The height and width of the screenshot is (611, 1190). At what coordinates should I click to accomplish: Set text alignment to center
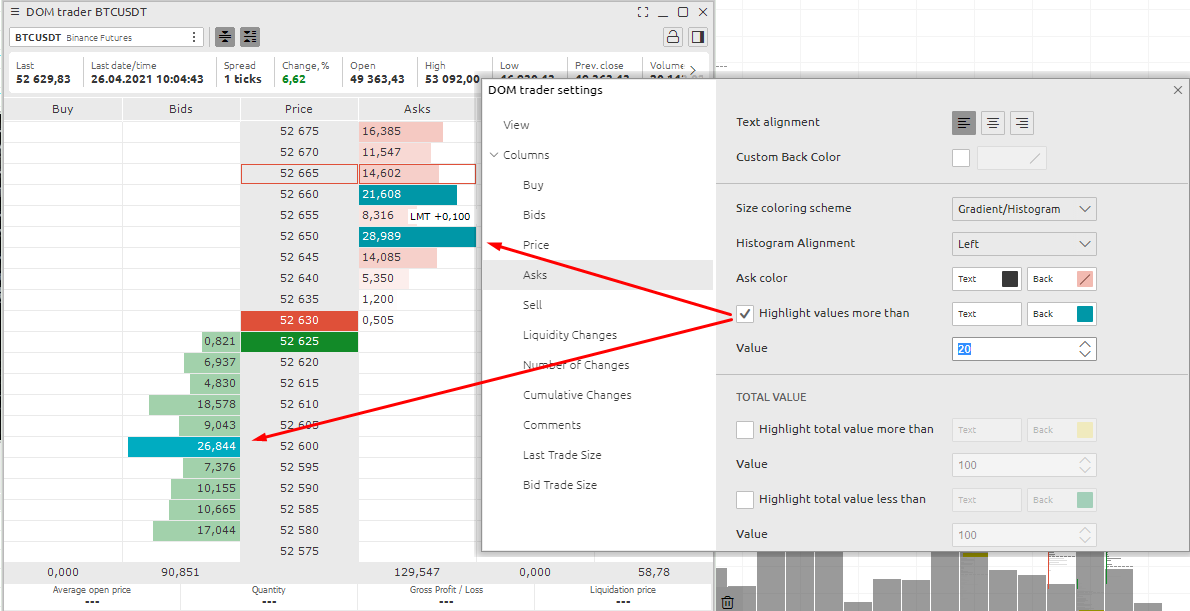pos(993,123)
